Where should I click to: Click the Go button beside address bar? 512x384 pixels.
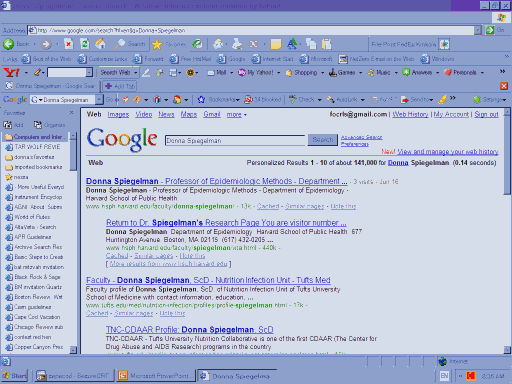(495, 30)
